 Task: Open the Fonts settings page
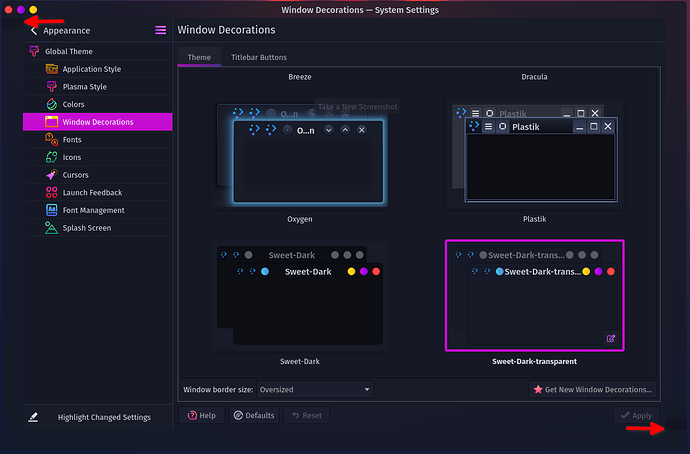(98, 139)
